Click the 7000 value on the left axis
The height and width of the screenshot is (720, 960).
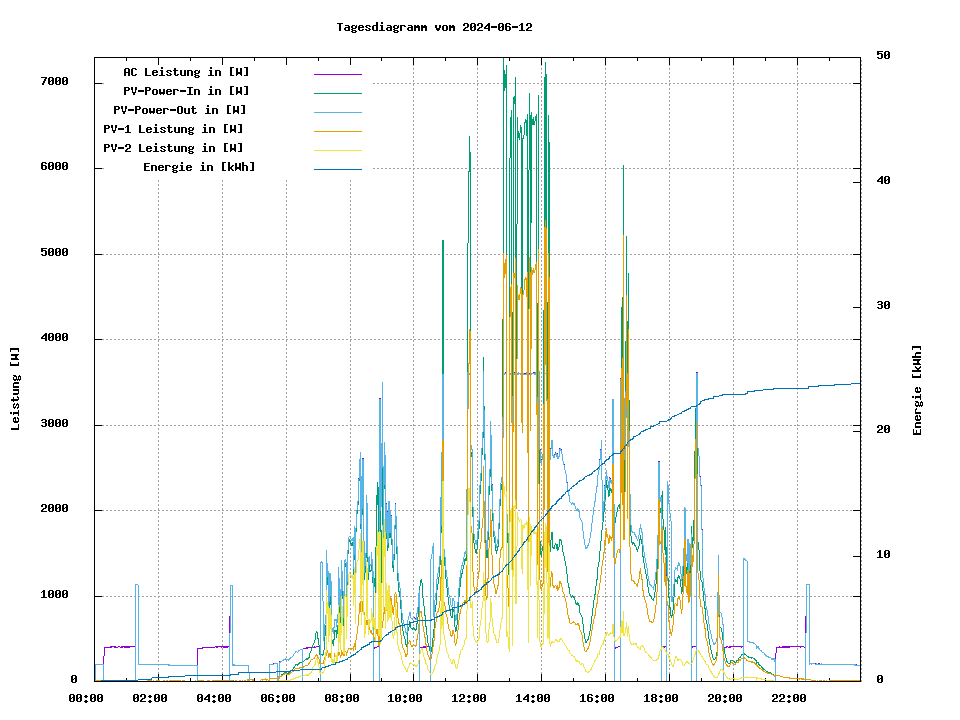[54, 81]
